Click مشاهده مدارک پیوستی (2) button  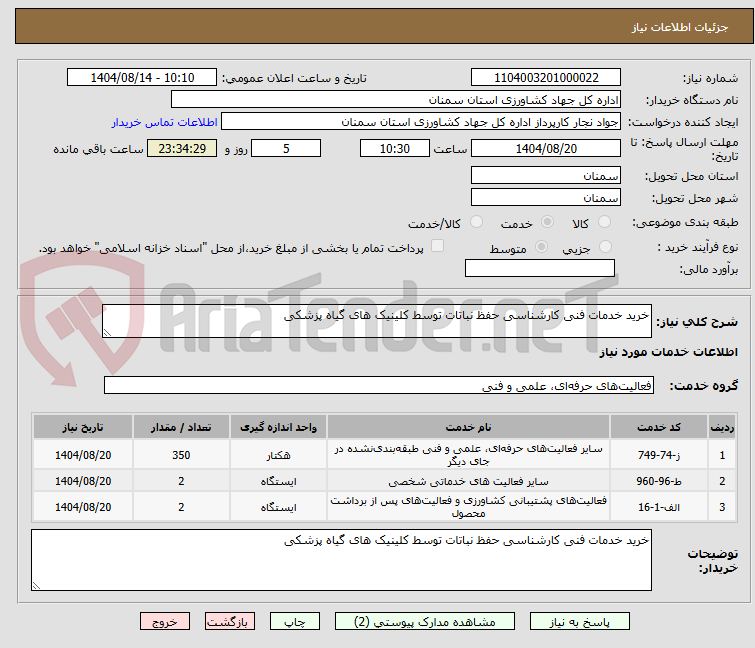425,622
